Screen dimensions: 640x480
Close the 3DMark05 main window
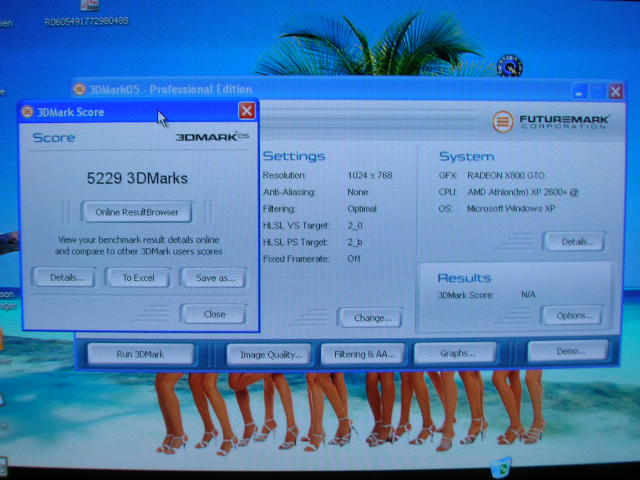[616, 91]
